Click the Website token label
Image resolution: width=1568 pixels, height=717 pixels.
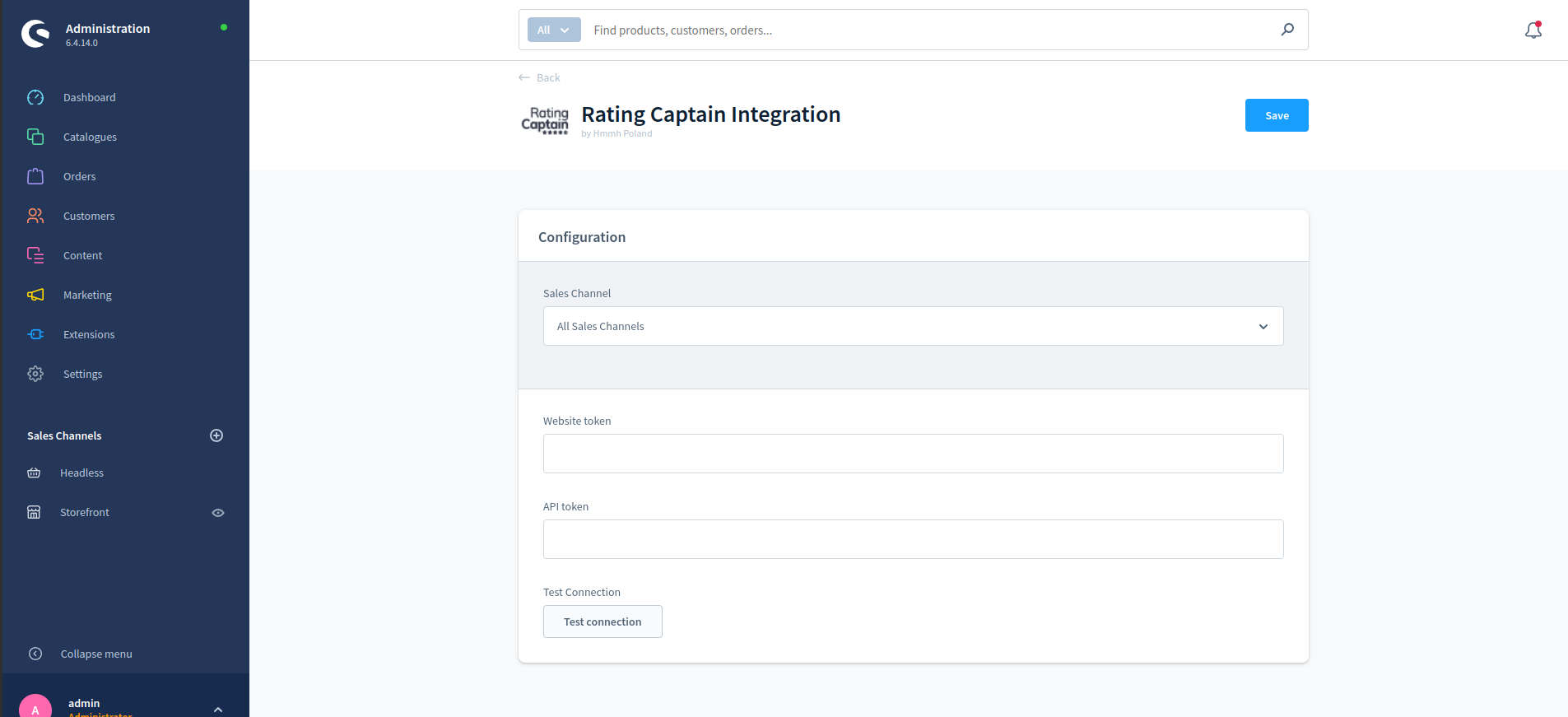[x=577, y=421]
